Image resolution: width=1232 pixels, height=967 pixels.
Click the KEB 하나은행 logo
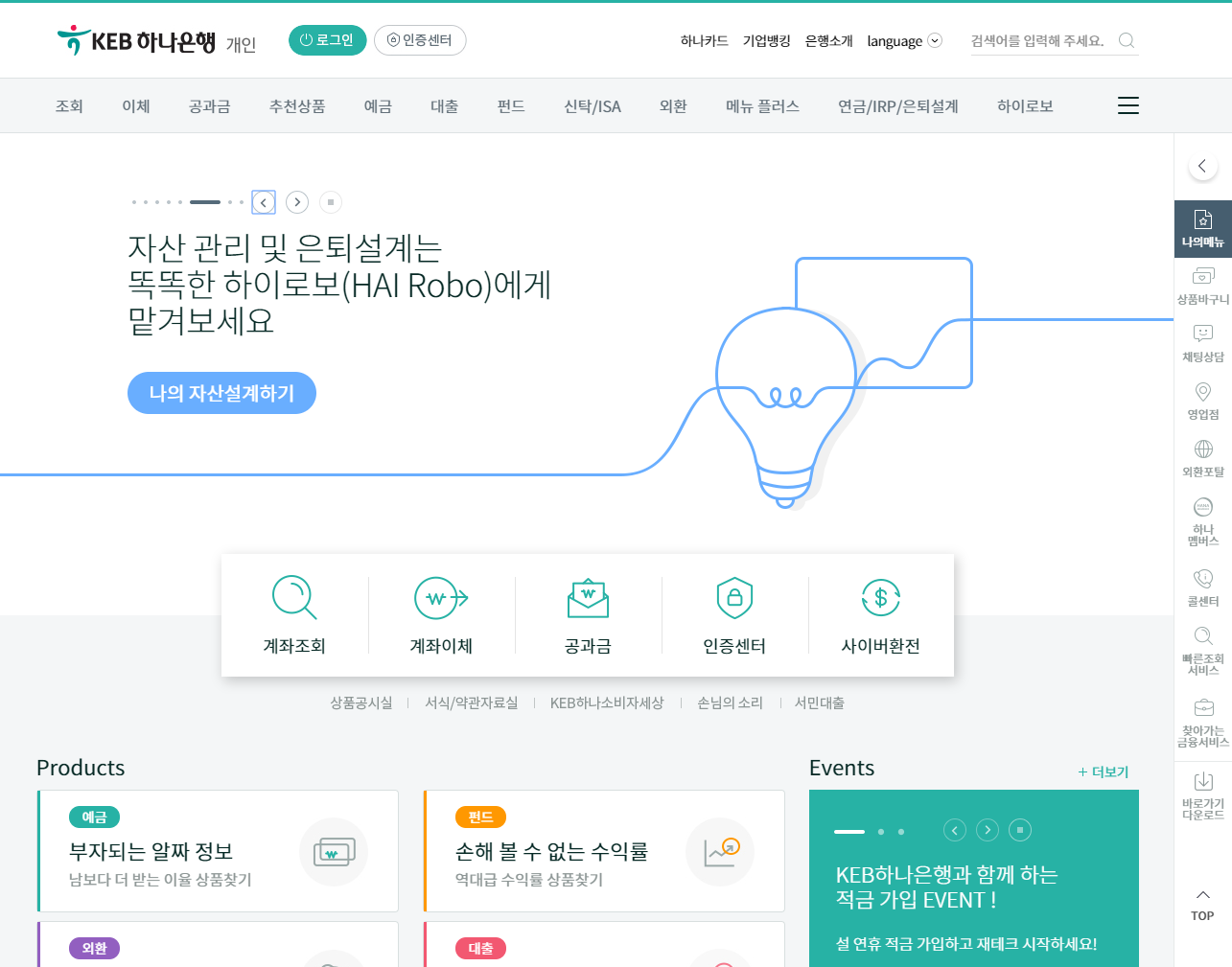[136, 40]
